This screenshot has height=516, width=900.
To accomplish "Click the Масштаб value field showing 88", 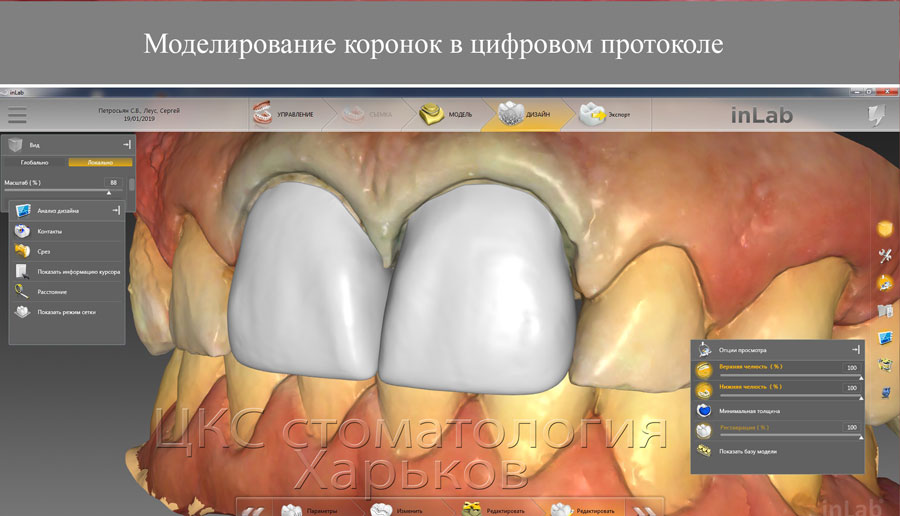I will point(113,183).
